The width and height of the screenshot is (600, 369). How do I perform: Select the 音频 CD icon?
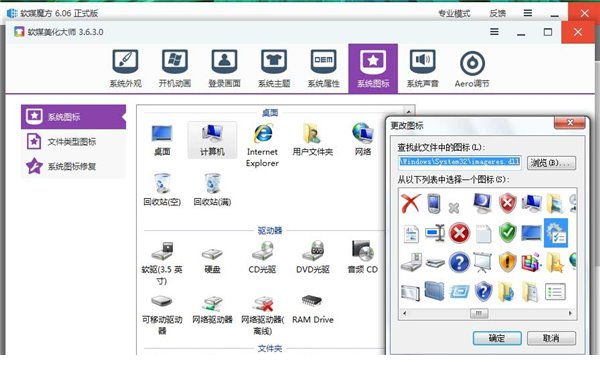click(x=363, y=257)
